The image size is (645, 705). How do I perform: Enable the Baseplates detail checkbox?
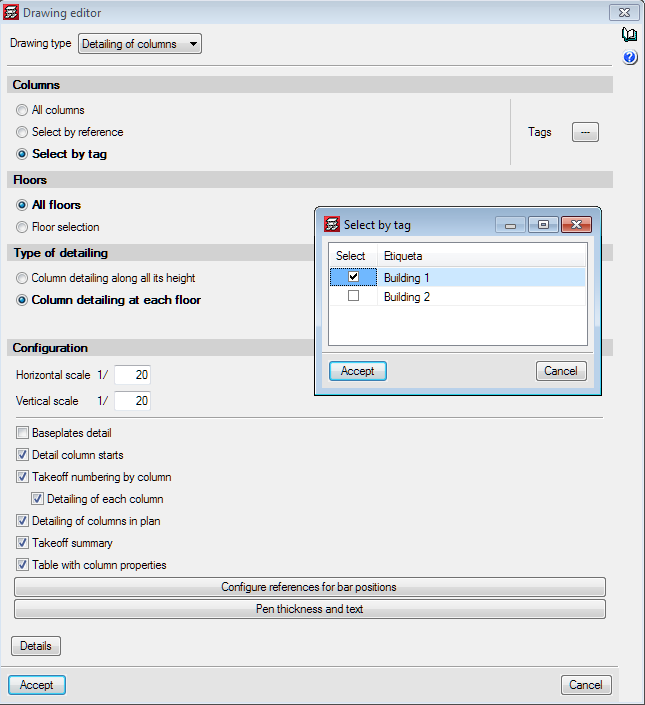pyautogui.click(x=23, y=433)
